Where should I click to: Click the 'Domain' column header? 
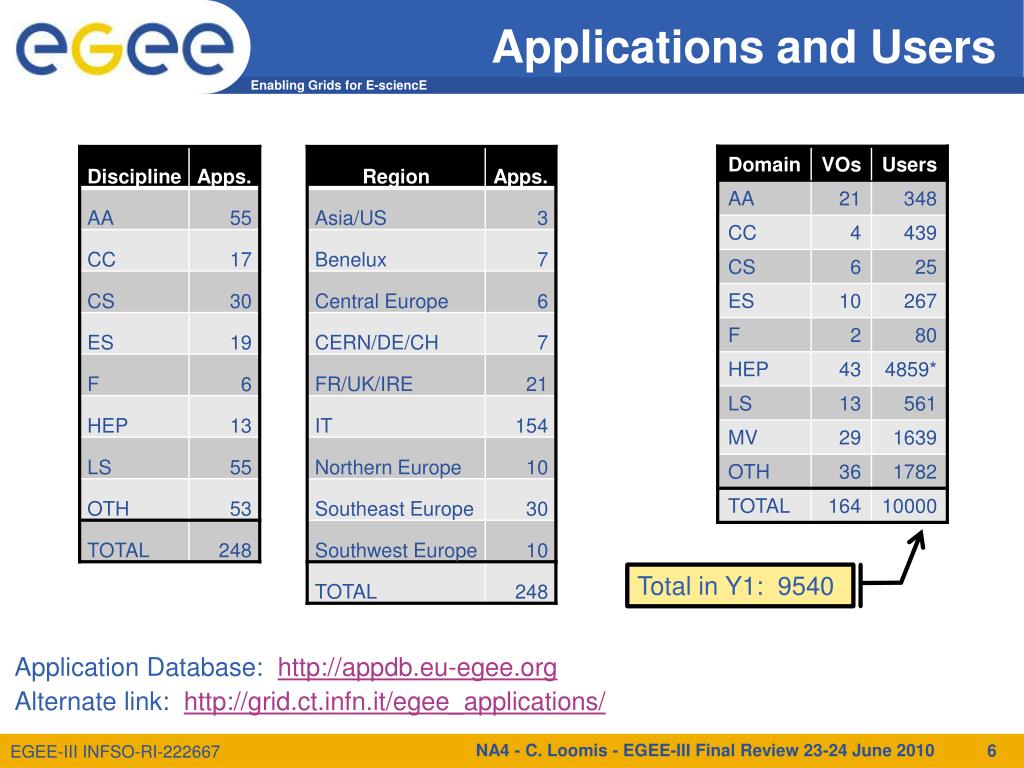764,165
